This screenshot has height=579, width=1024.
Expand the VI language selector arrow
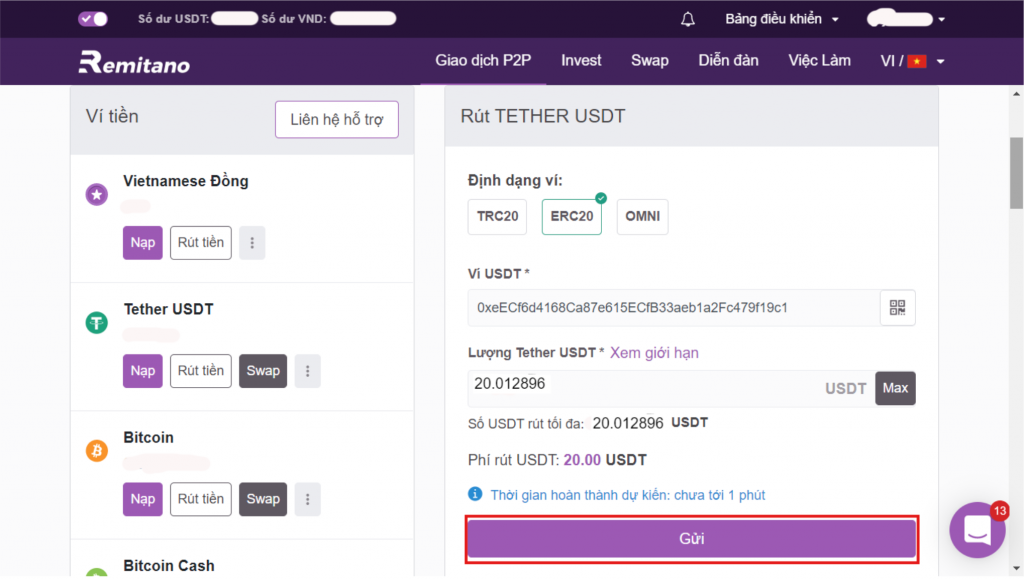(940, 61)
